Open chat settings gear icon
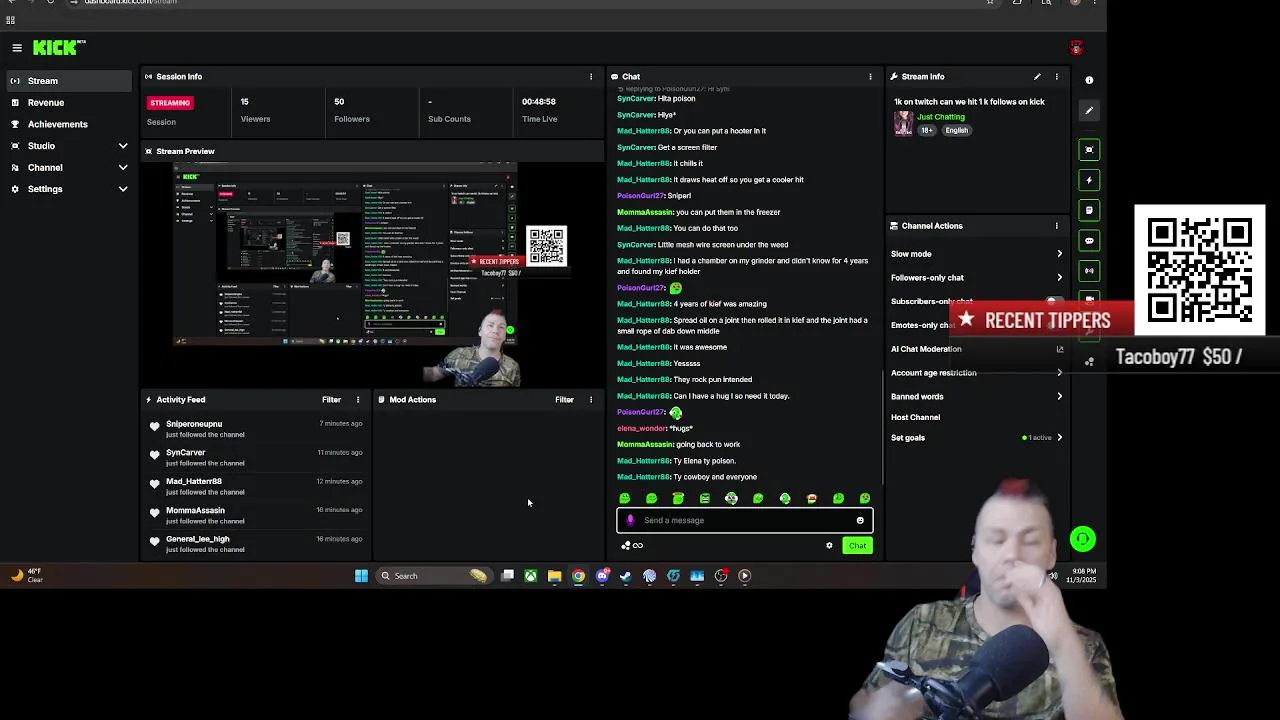Image resolution: width=1280 pixels, height=720 pixels. 829,546
